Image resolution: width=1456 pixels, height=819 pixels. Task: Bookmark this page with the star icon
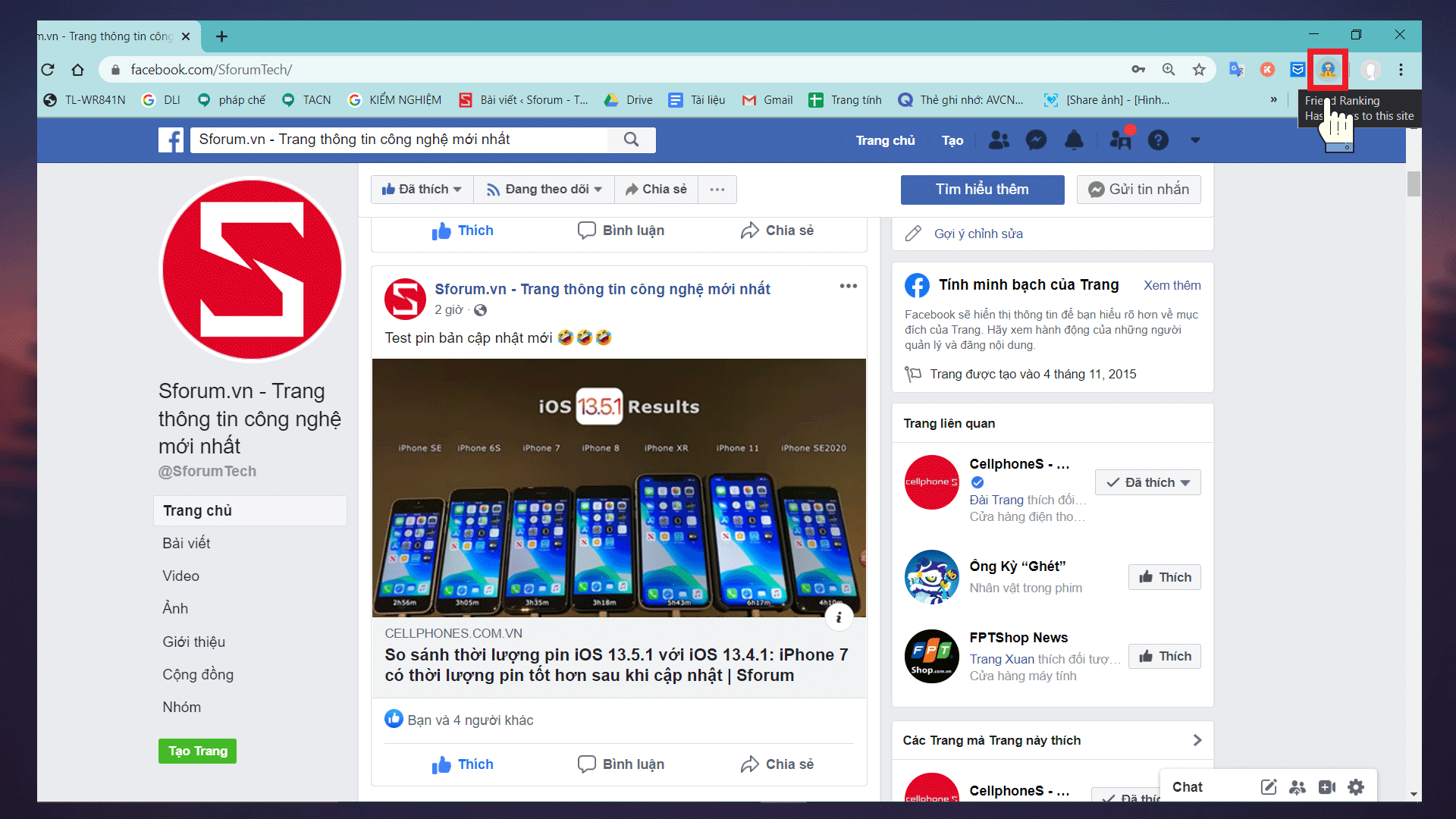pos(1199,70)
